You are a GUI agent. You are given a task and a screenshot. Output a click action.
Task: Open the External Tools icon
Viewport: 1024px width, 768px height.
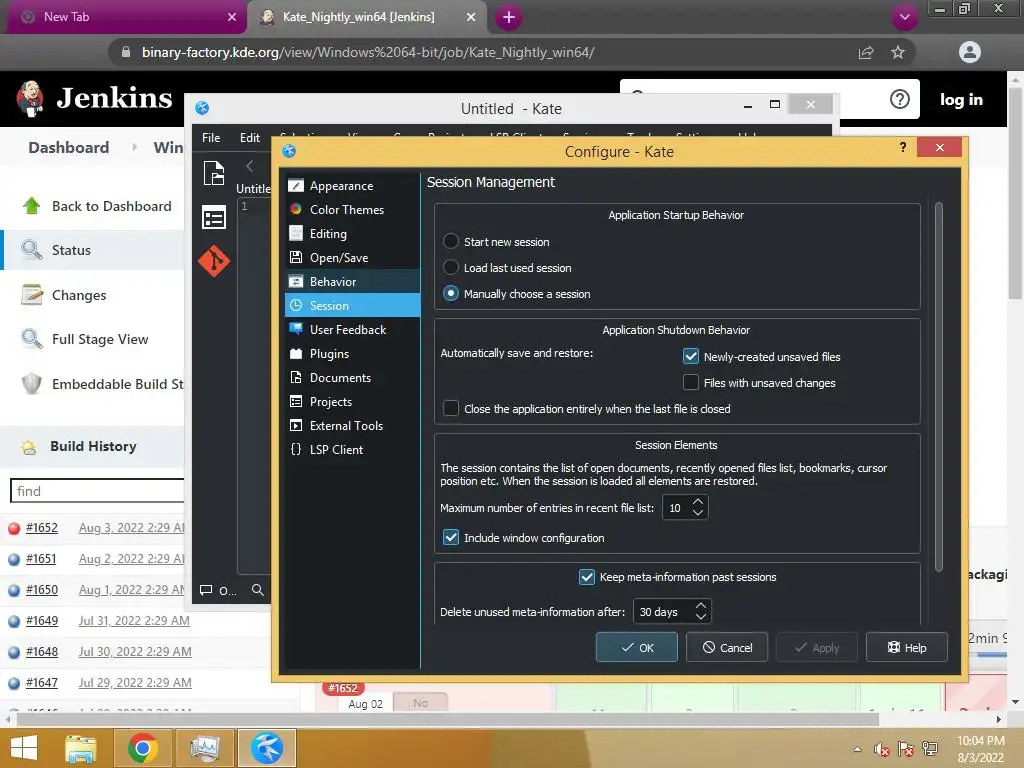pyautogui.click(x=296, y=425)
